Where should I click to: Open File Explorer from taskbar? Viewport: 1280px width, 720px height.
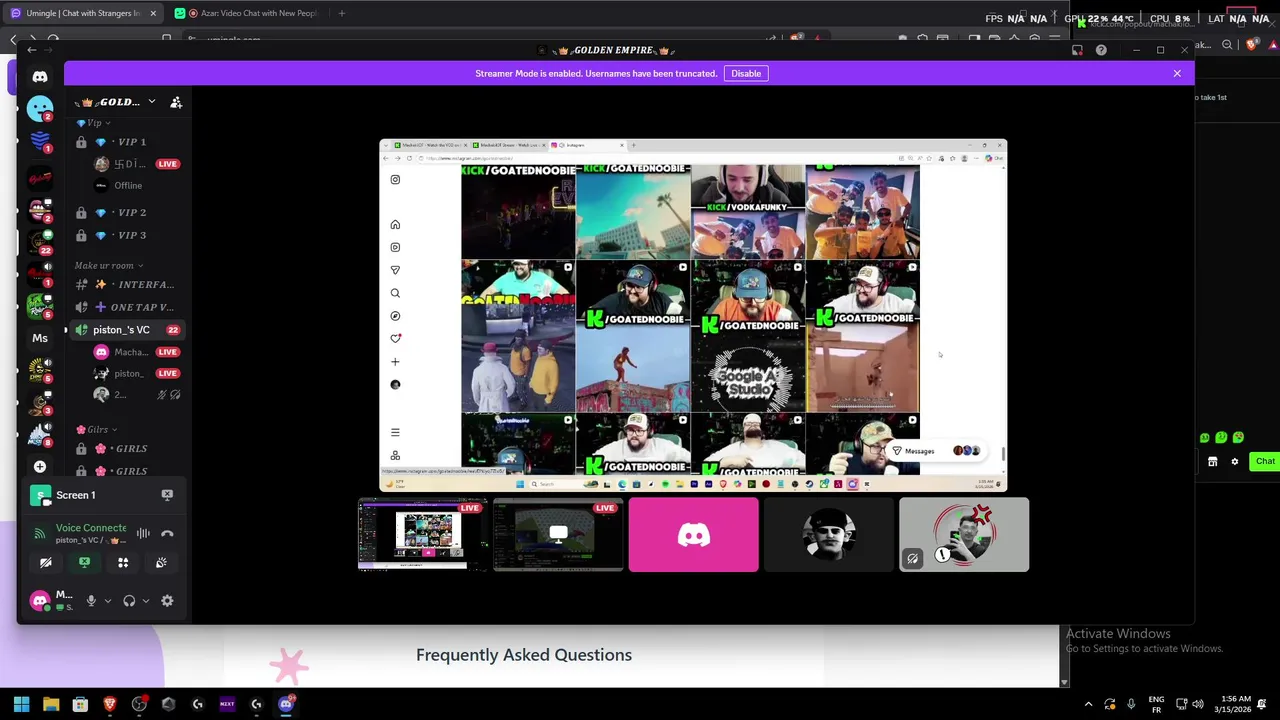pyautogui.click(x=51, y=704)
